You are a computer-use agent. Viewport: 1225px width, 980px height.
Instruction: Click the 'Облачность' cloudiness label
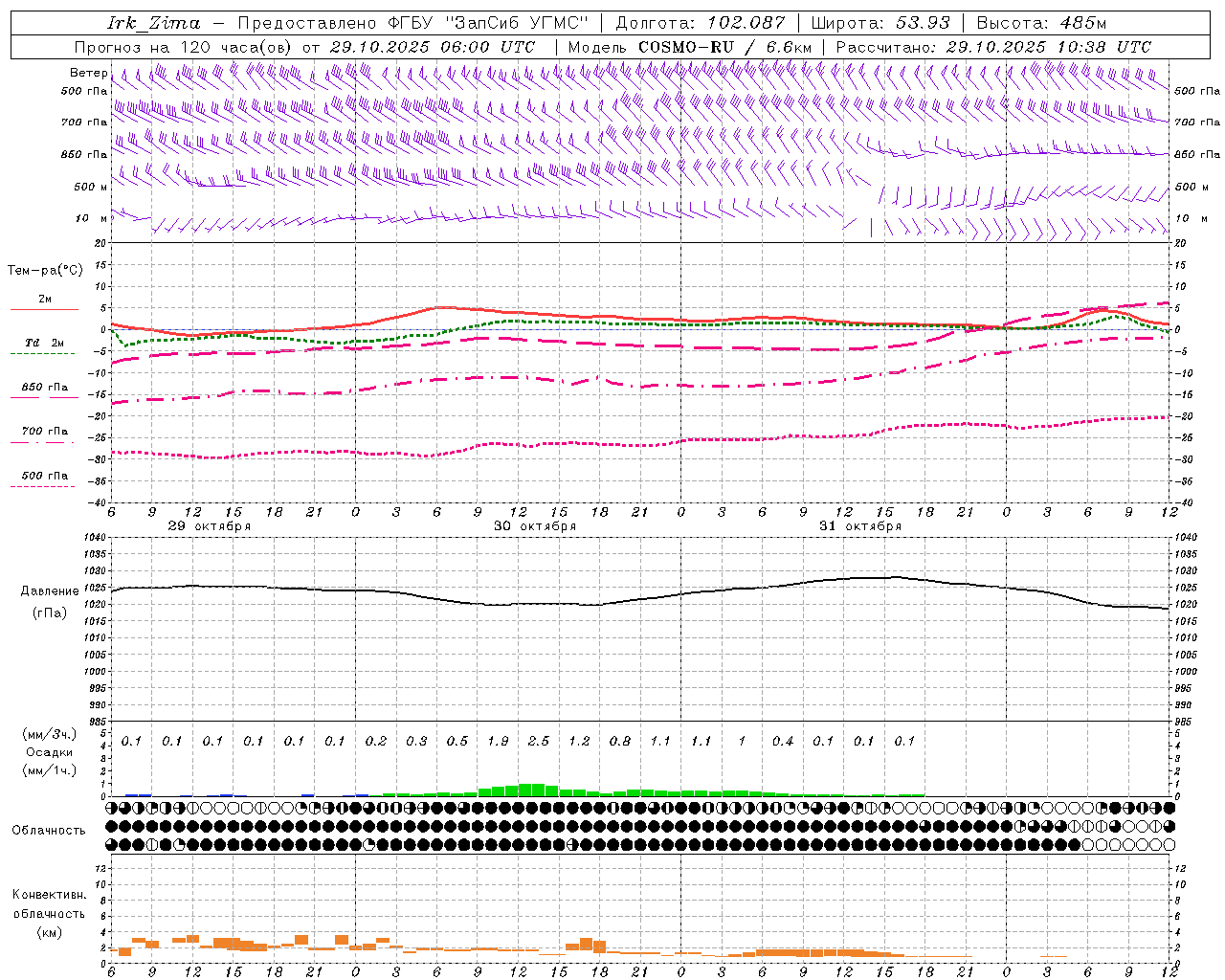(x=49, y=830)
